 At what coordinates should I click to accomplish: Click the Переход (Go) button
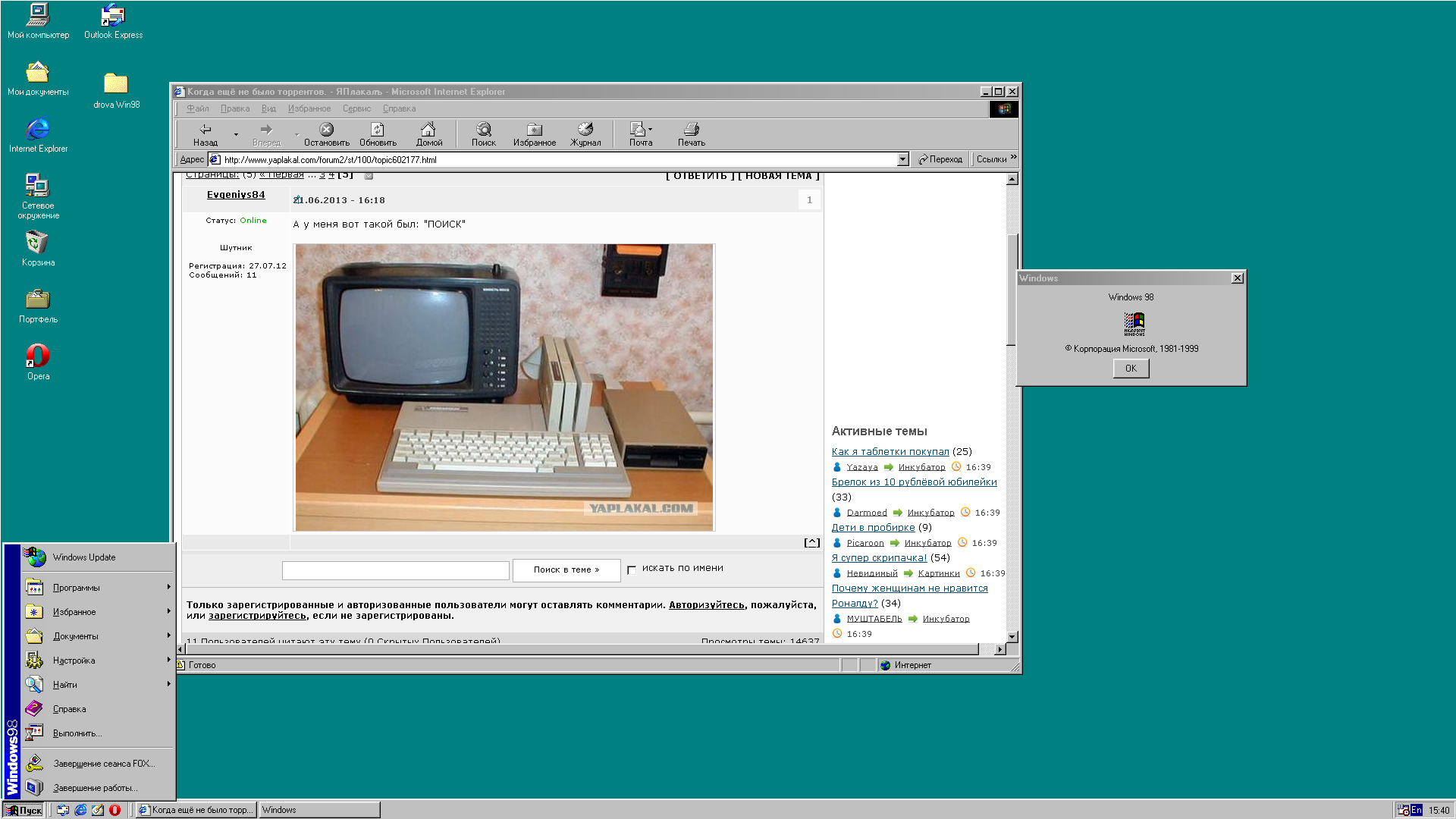(940, 159)
